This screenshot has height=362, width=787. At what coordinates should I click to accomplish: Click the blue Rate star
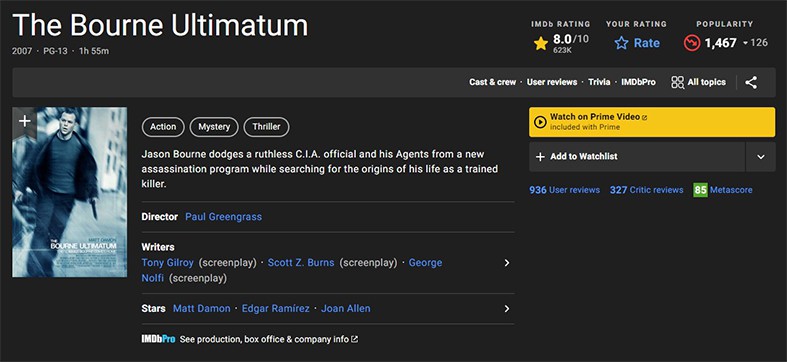pos(621,43)
